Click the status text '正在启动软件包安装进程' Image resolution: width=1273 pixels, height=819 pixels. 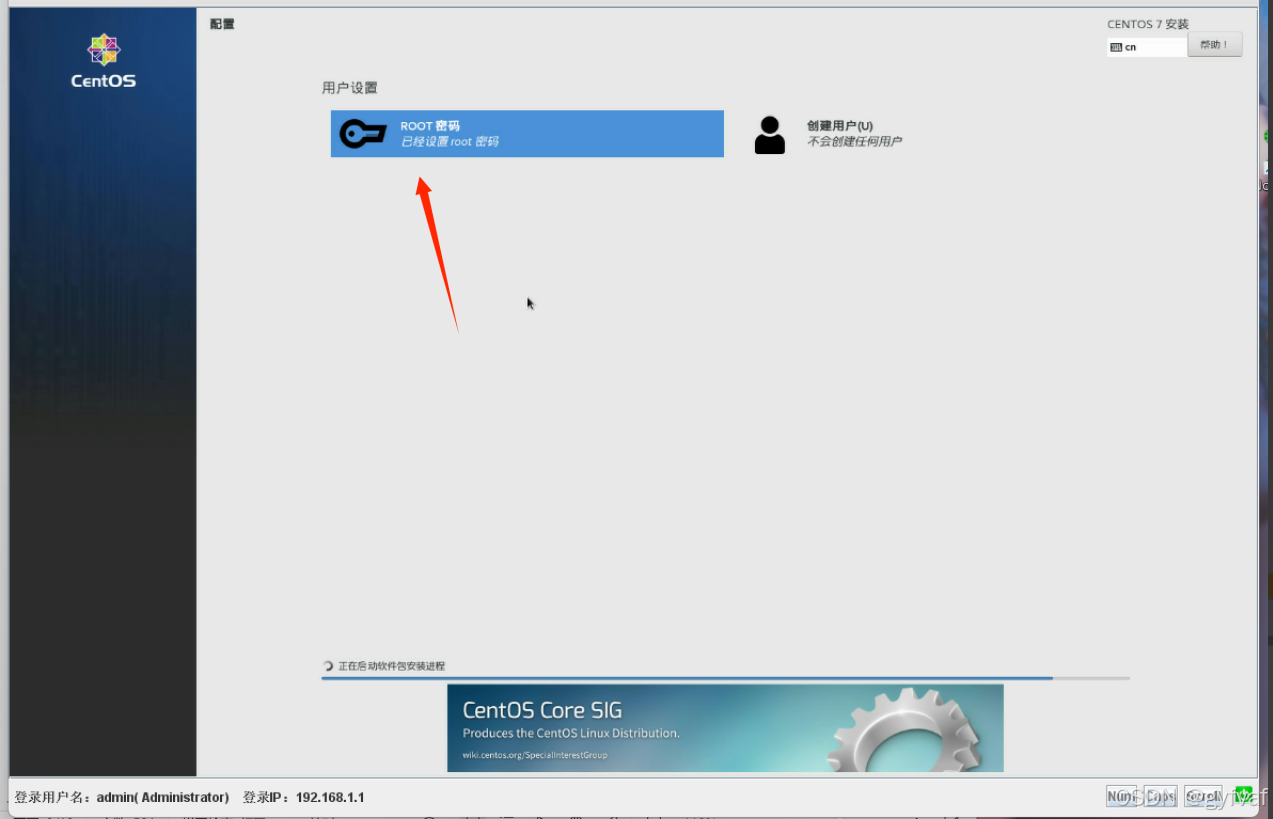tap(391, 666)
